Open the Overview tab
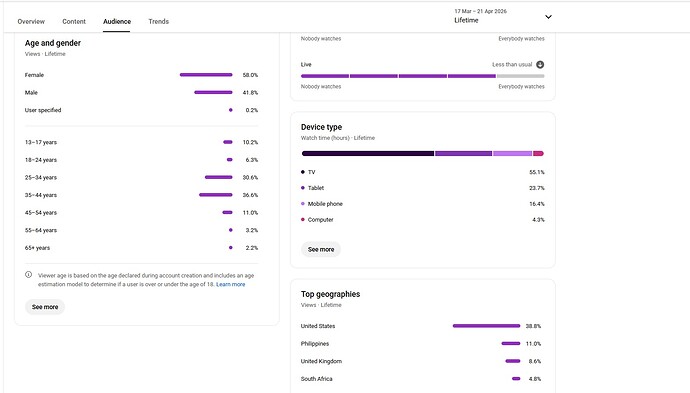Viewport: 690px width, 393px height. 31,21
